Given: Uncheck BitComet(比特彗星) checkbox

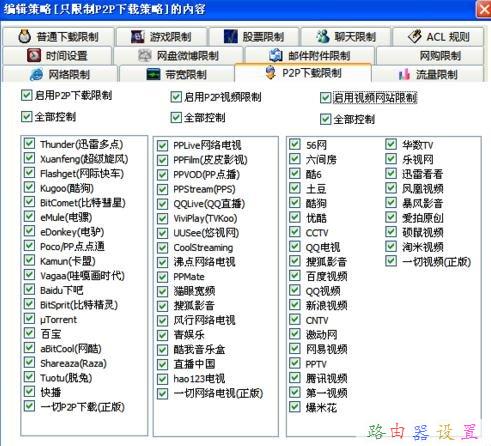Looking at the screenshot, I should point(29,202).
